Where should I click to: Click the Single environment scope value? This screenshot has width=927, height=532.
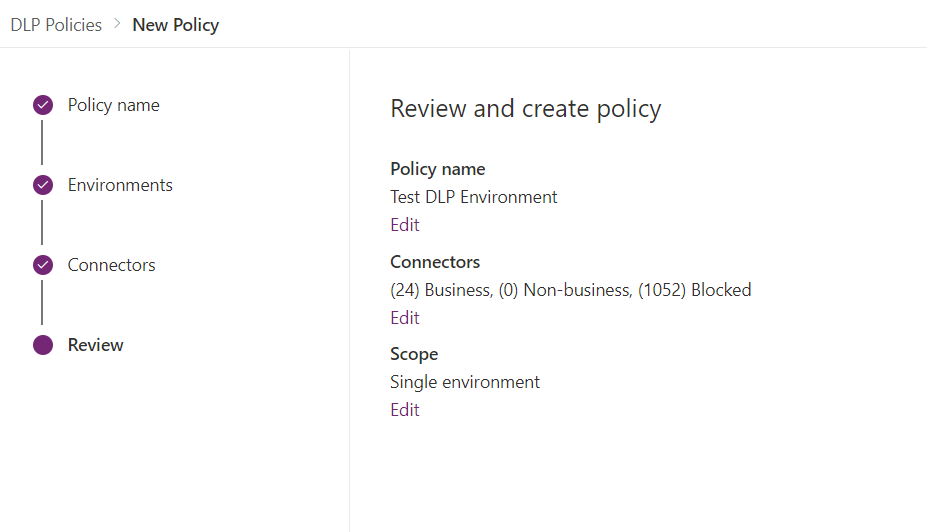tap(464, 382)
